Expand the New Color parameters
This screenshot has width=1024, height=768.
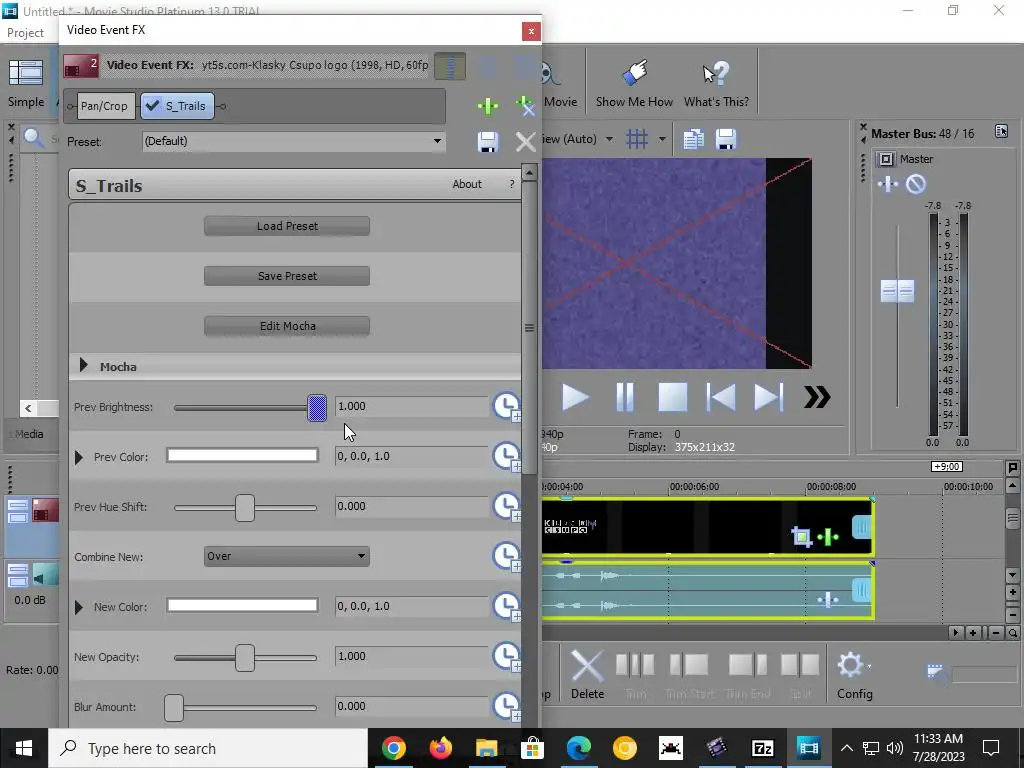[x=79, y=607]
